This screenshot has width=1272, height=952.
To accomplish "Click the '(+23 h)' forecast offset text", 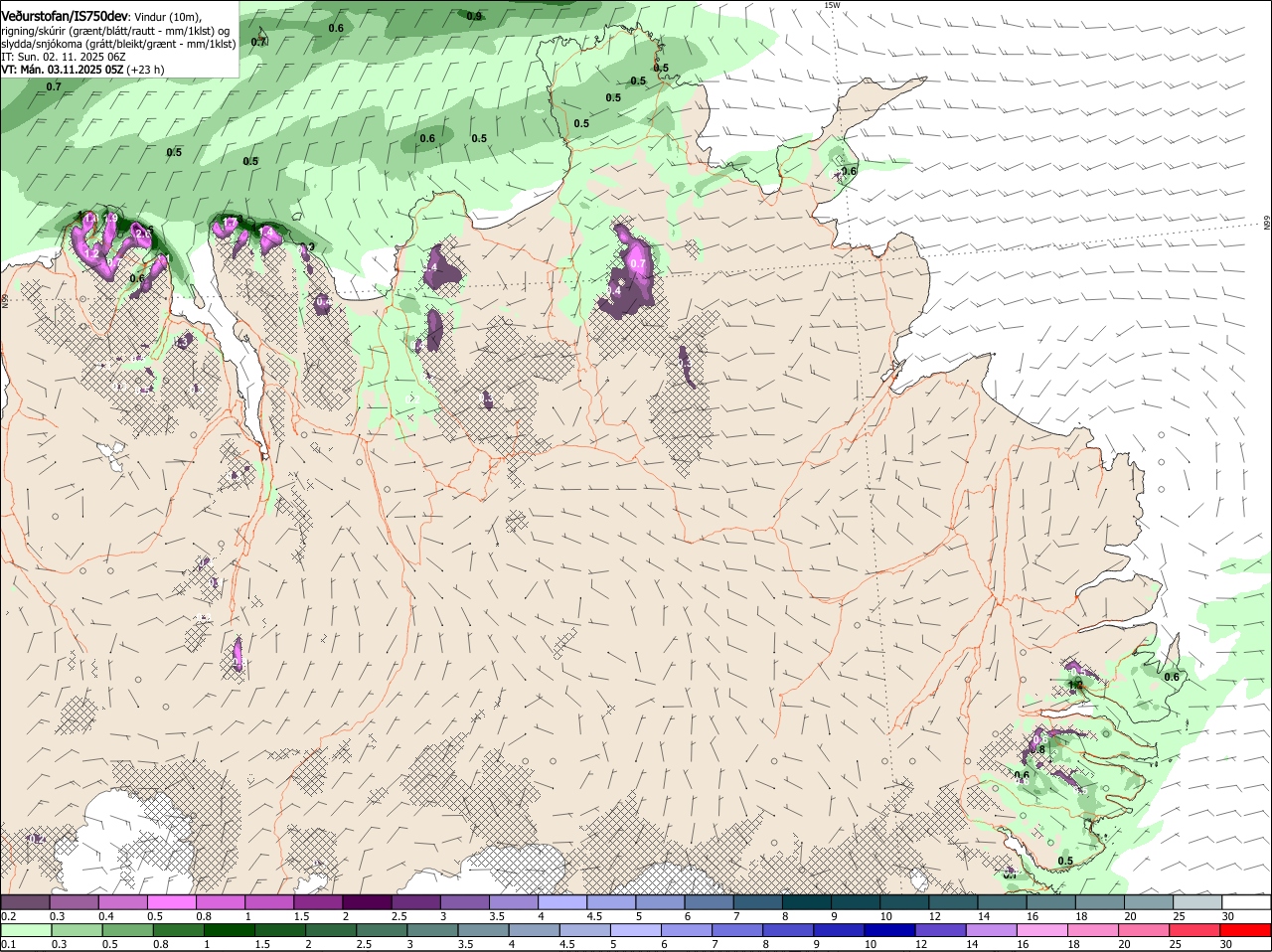I will [145, 70].
